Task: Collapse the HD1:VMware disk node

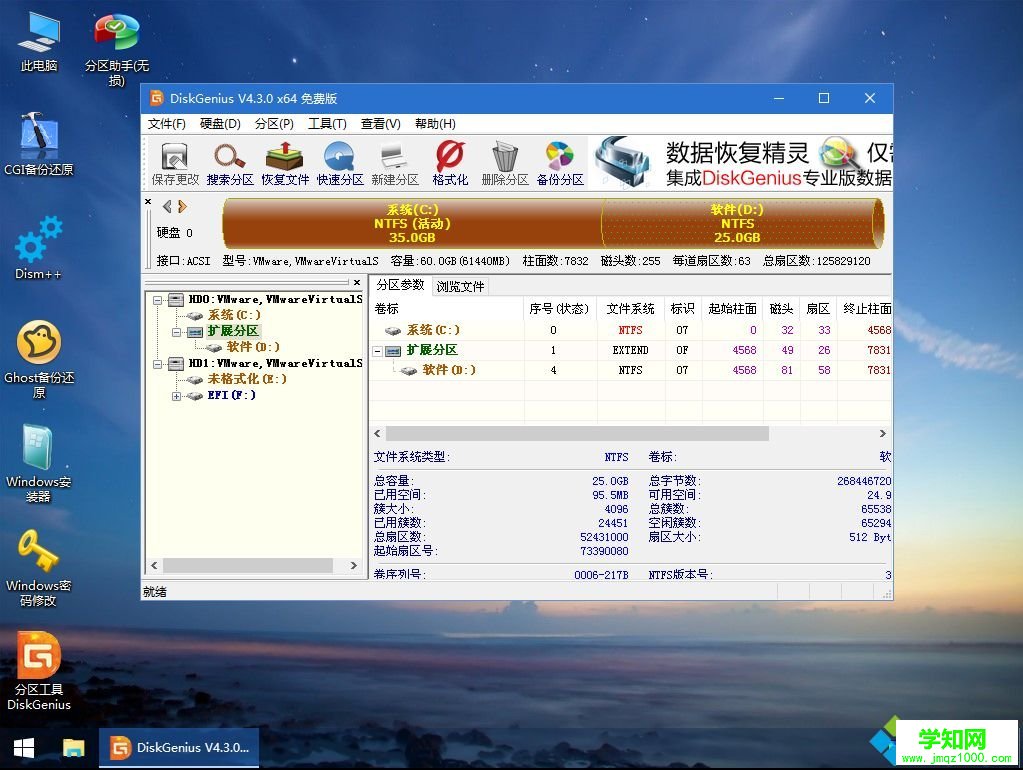Action: 158,363
